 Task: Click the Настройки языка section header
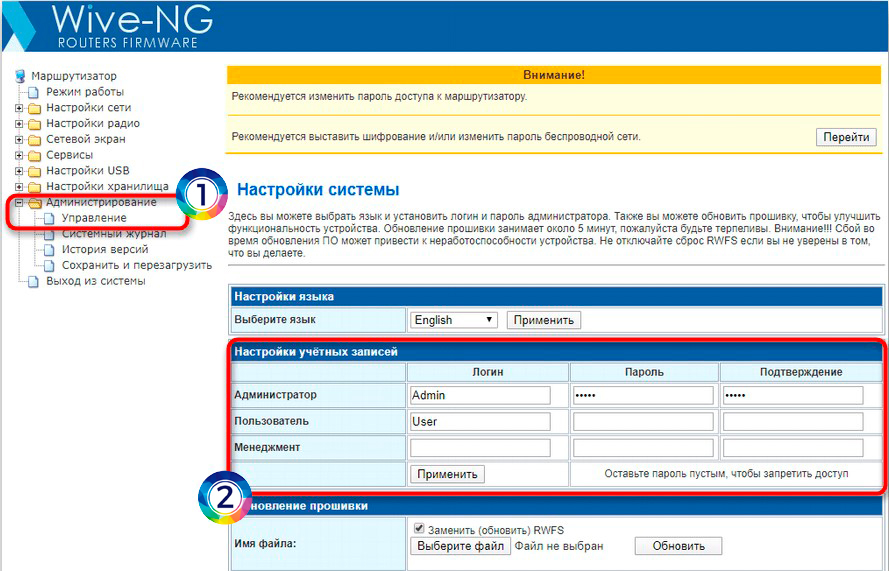tap(557, 297)
